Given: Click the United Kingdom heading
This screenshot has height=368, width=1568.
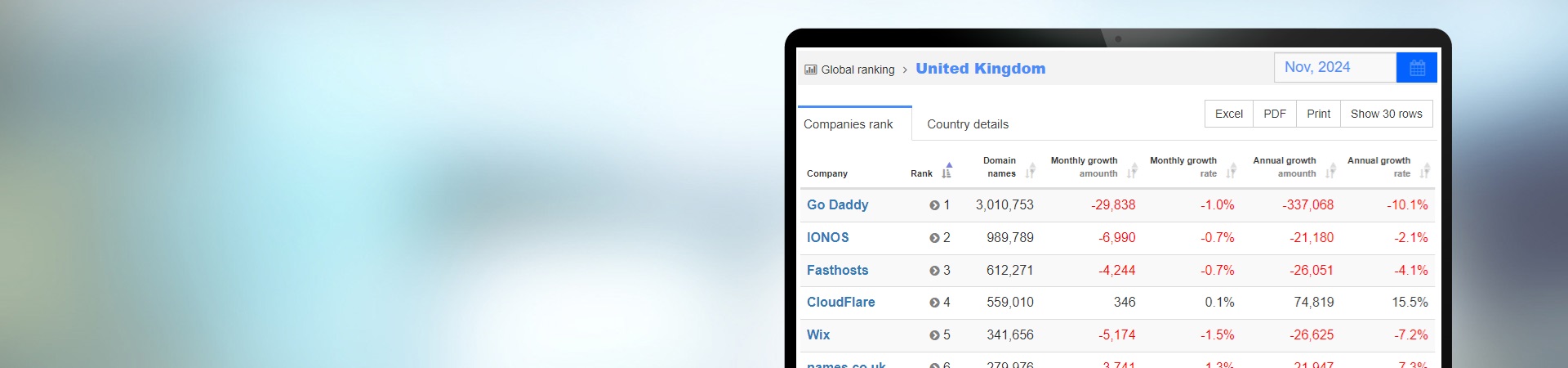Looking at the screenshot, I should pos(980,69).
